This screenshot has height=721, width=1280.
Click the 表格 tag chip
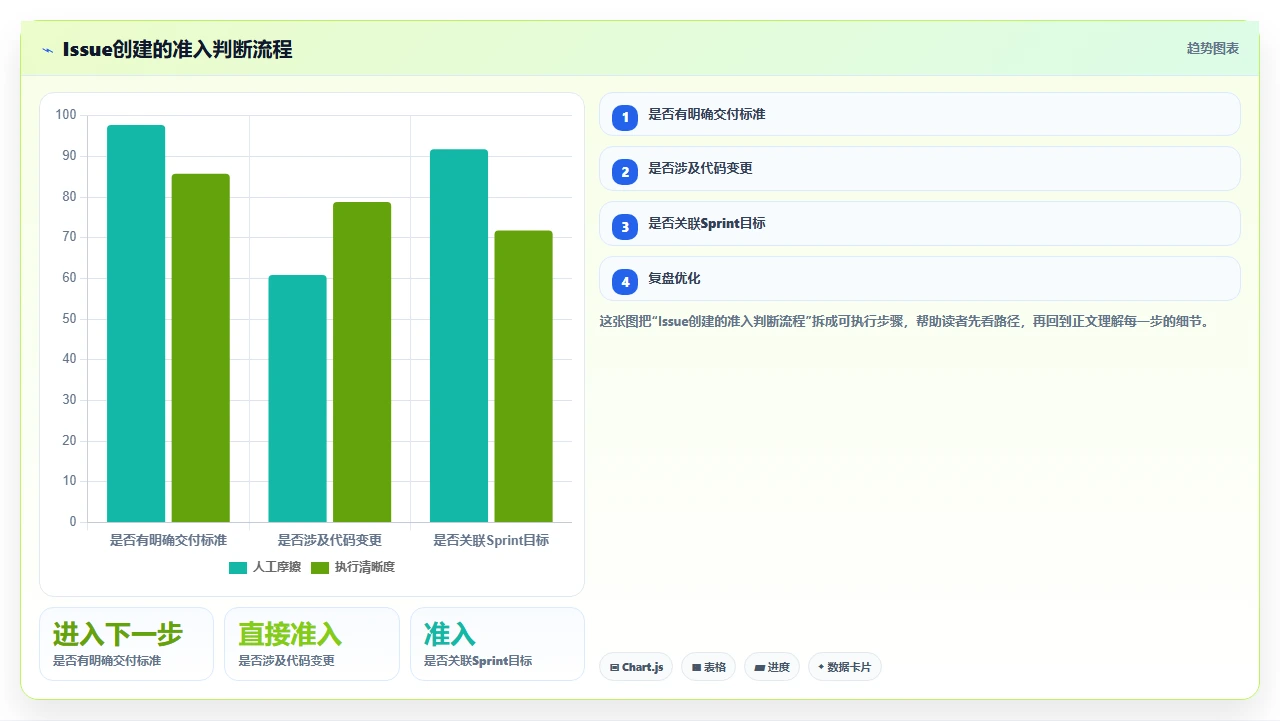pos(709,667)
